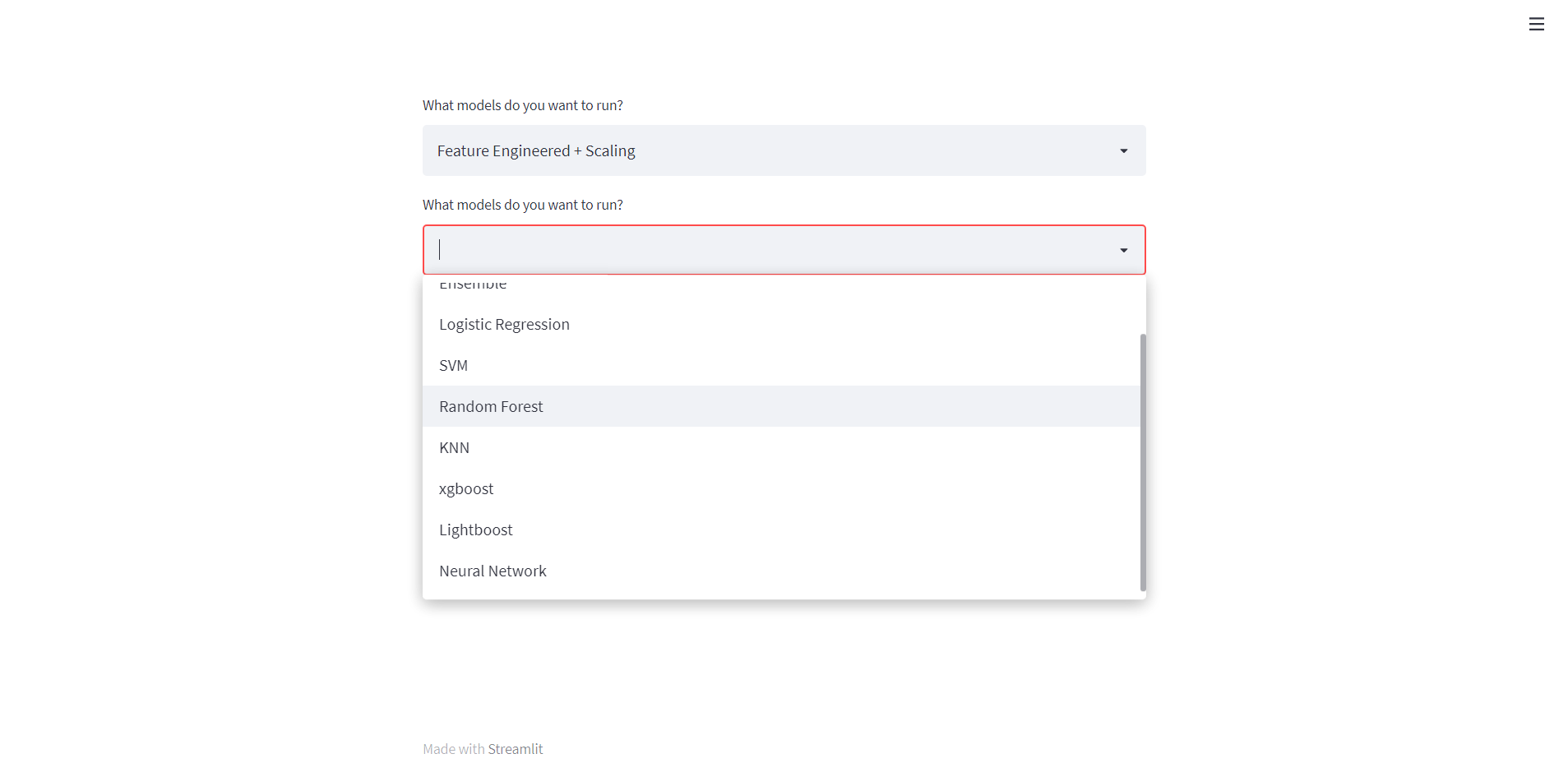Click the scrollbar of the options list
This screenshot has height=763, width=1568.
coord(1141,460)
